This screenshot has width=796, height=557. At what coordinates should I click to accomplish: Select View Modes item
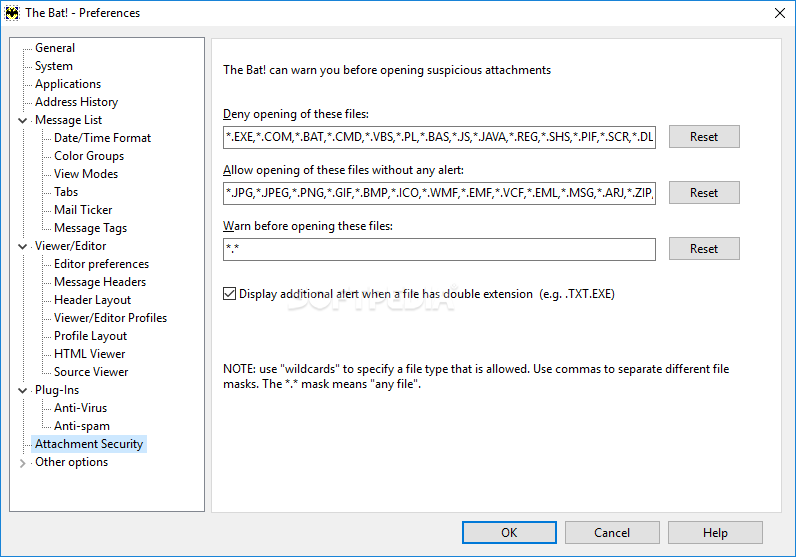[86, 174]
